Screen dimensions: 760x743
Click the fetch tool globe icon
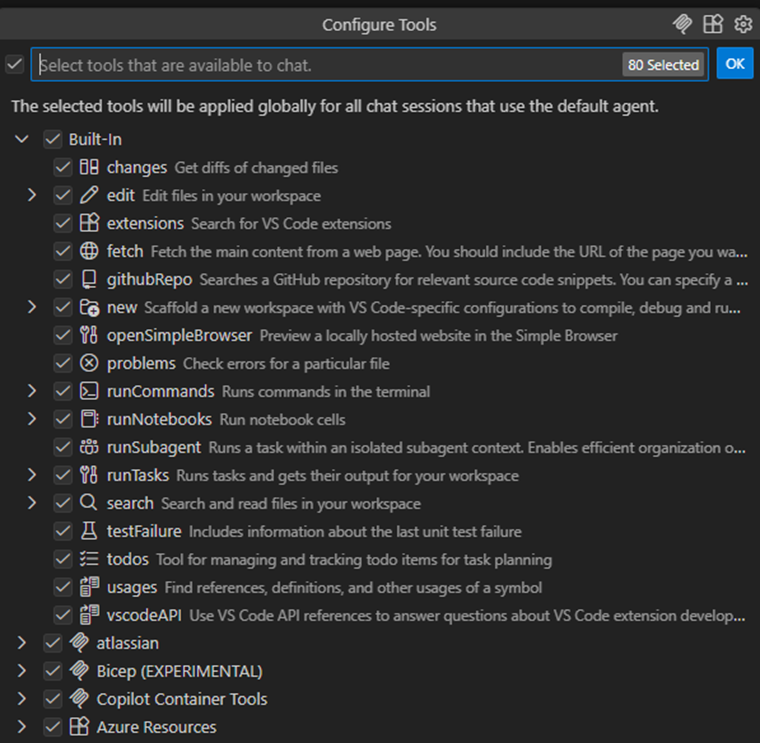89,251
